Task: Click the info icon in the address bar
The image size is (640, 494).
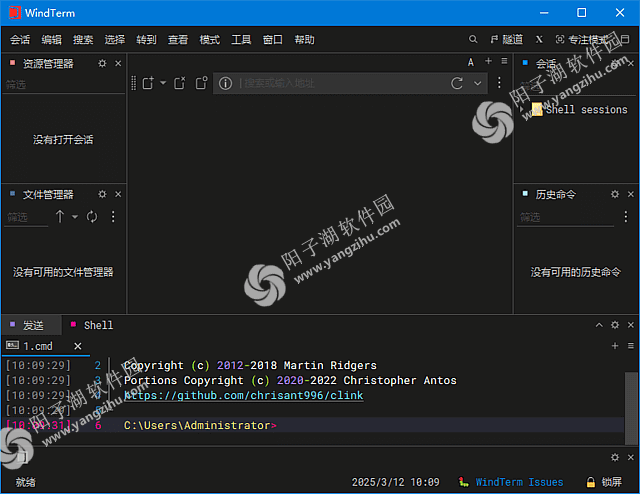Action: [x=225, y=83]
